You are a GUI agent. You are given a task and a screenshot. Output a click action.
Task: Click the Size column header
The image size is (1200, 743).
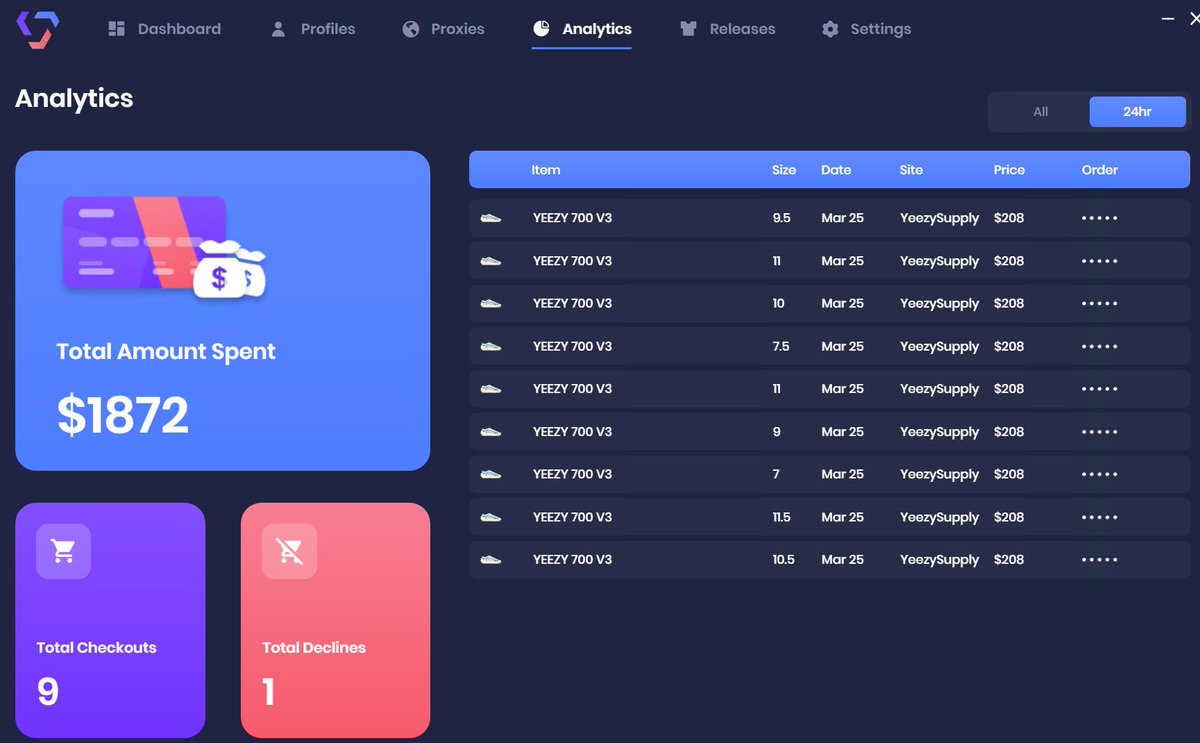(784, 170)
